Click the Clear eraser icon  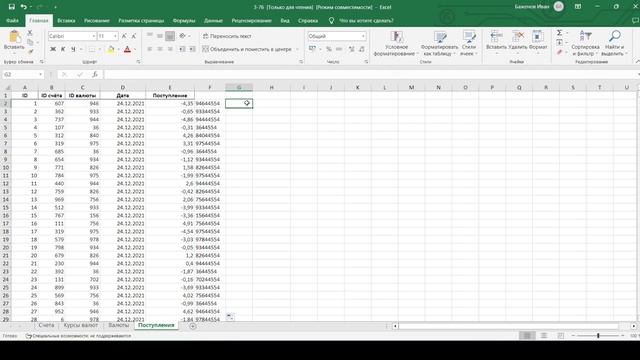pyautogui.click(x=560, y=52)
